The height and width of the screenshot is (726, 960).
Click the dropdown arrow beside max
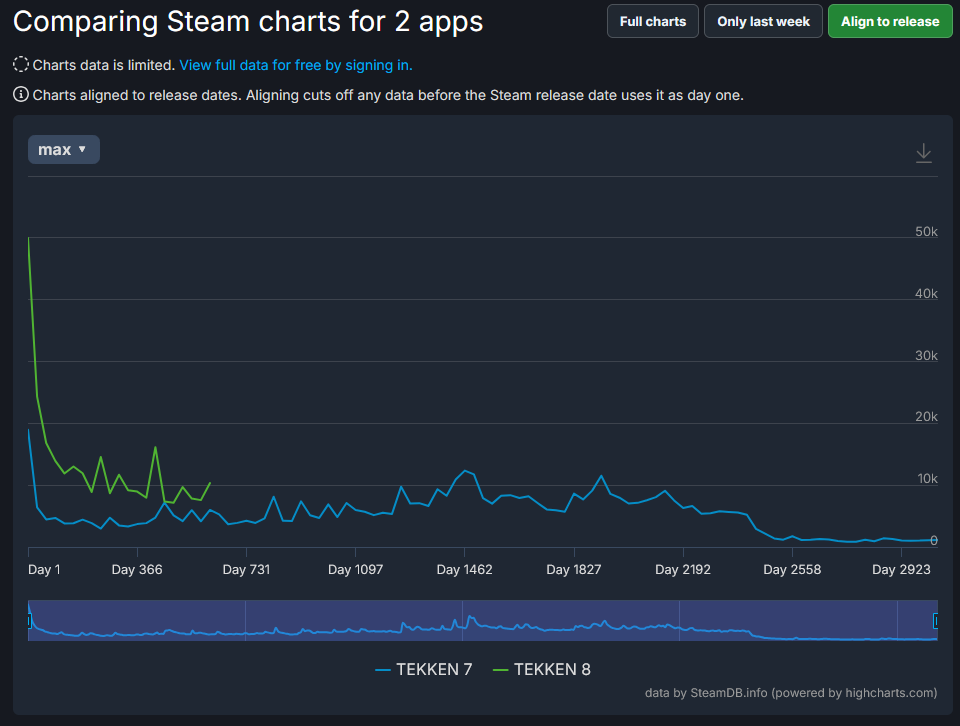(82, 149)
